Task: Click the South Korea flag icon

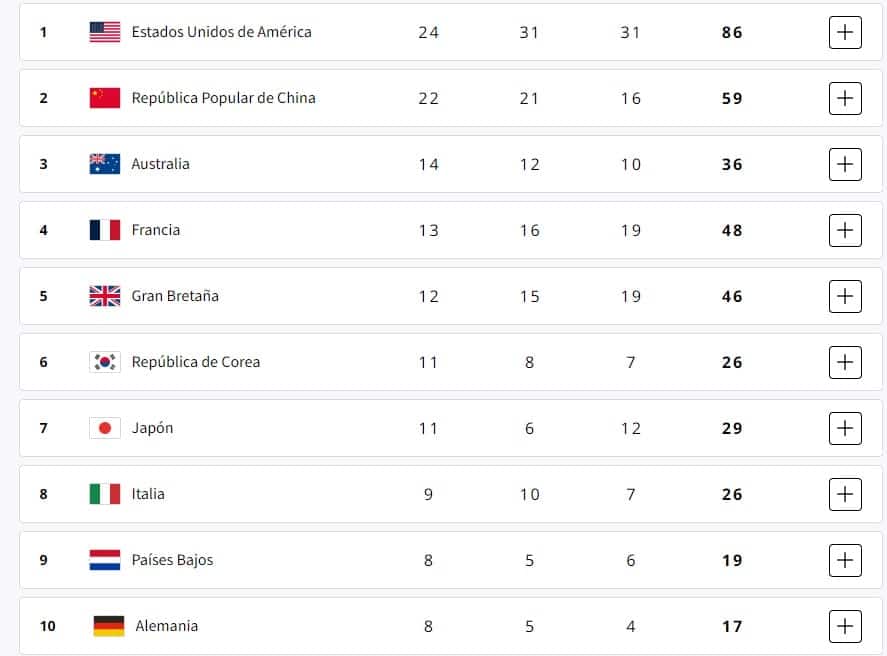Action: tap(105, 362)
